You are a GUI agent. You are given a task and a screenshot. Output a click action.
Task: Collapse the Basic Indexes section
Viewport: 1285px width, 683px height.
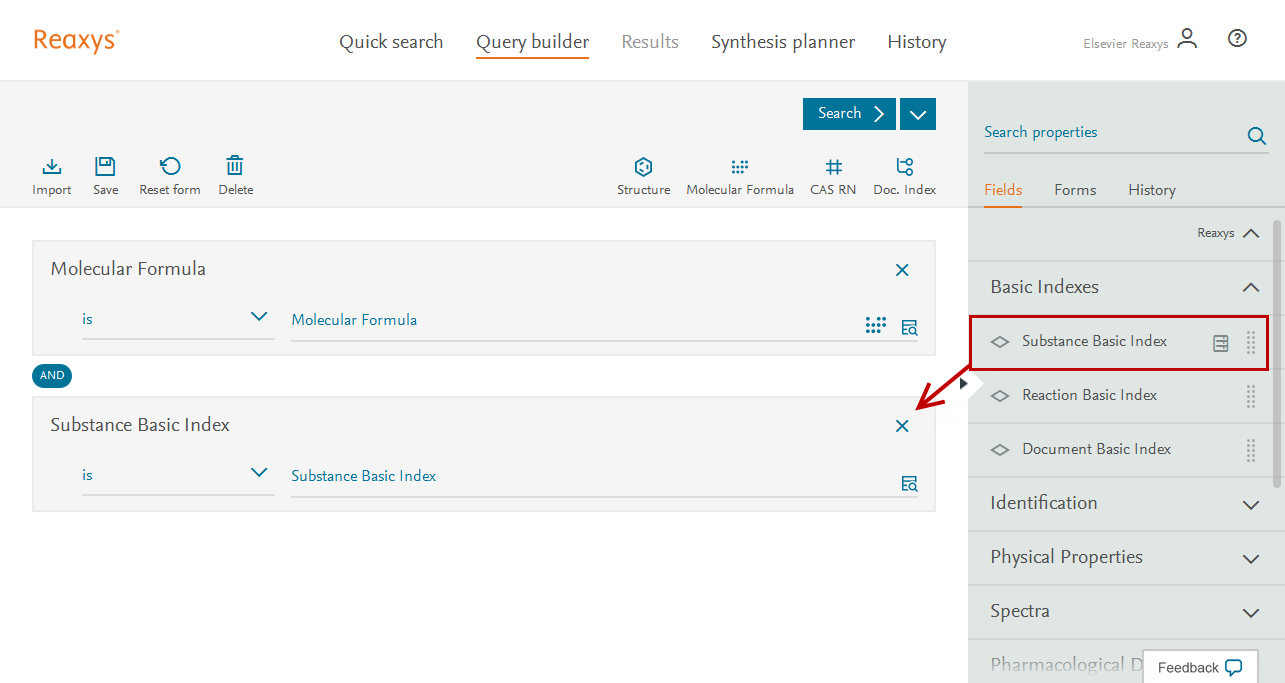(1250, 288)
